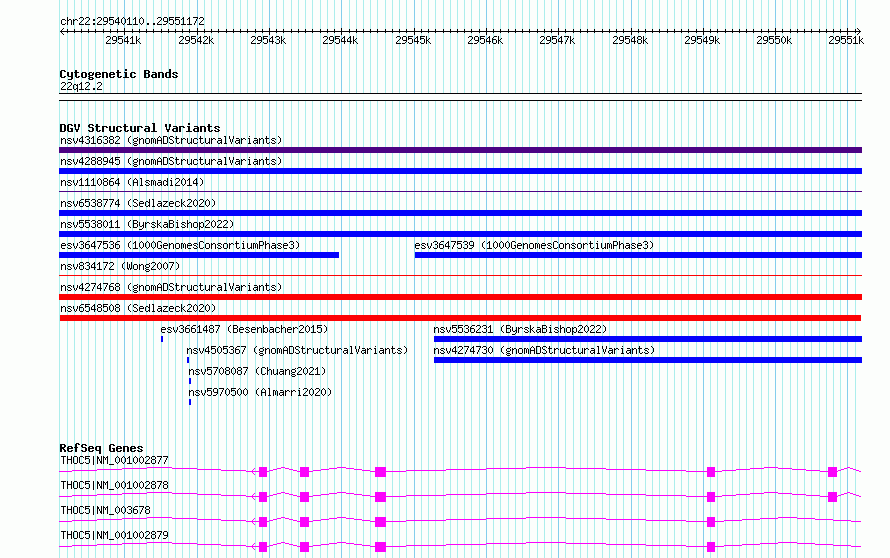
Task: Click the red bar under nsv6548508
Action: [460, 318]
